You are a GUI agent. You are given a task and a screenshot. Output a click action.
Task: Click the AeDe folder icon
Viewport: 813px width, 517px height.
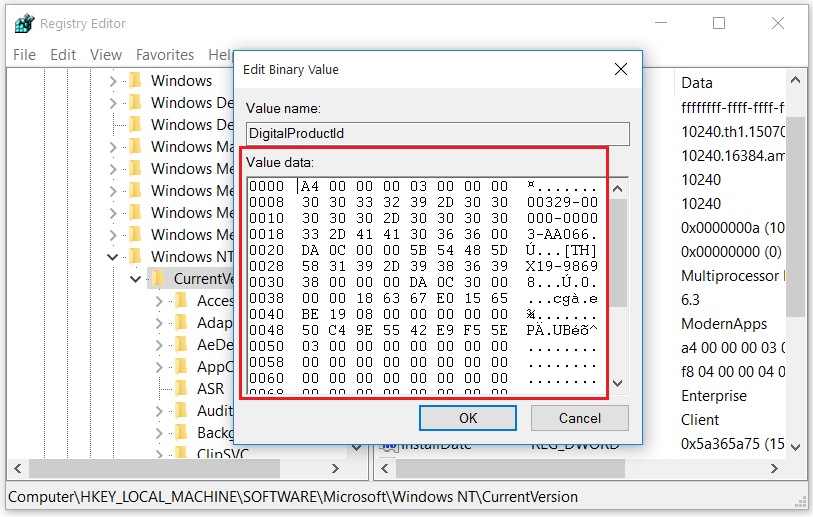[x=181, y=344]
